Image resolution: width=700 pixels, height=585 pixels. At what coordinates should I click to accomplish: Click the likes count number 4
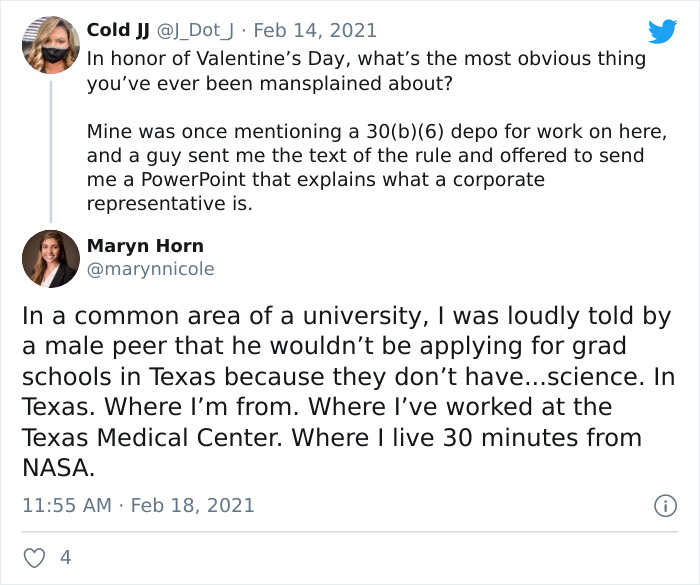pyautogui.click(x=66, y=558)
